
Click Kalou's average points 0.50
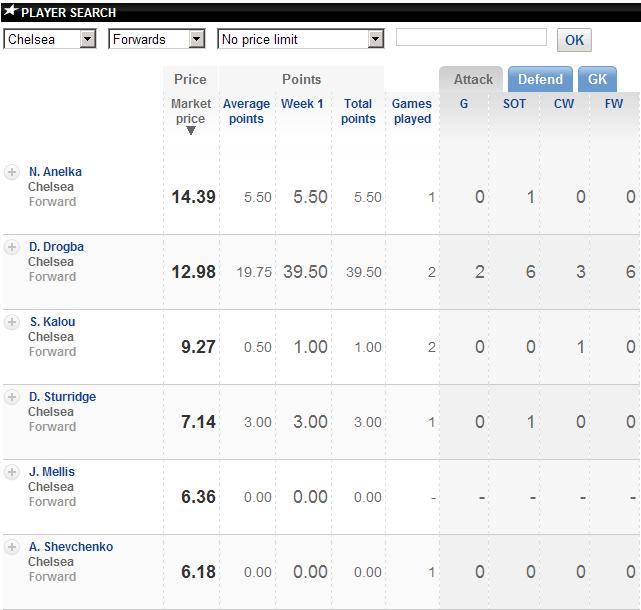pos(258,348)
